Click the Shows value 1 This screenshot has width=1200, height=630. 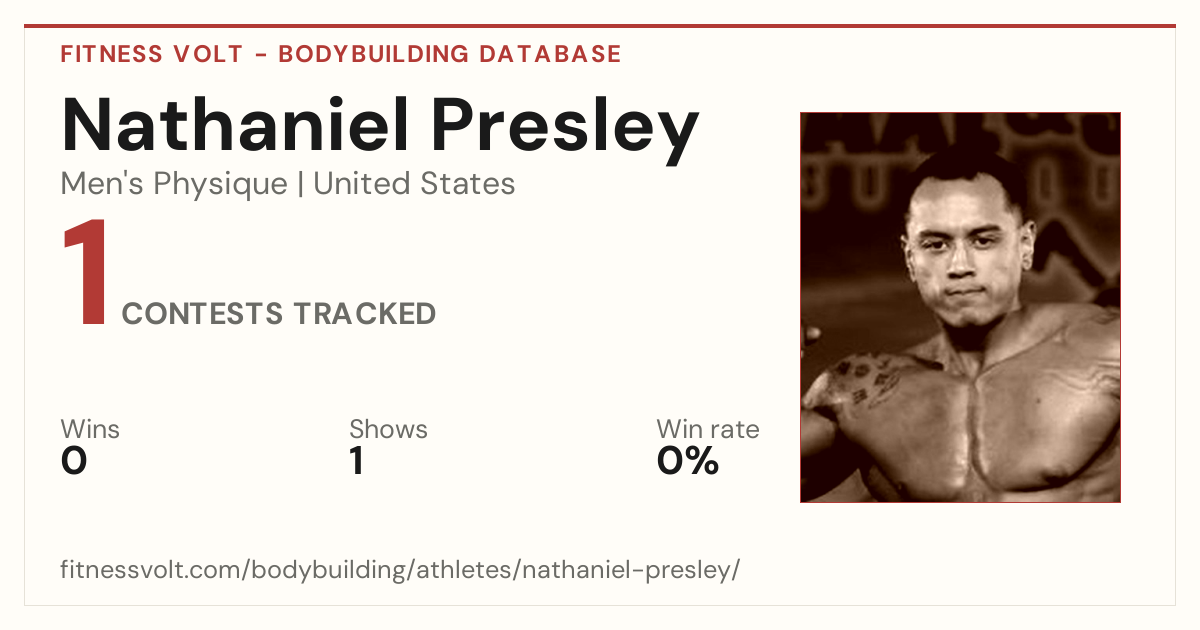(x=357, y=462)
